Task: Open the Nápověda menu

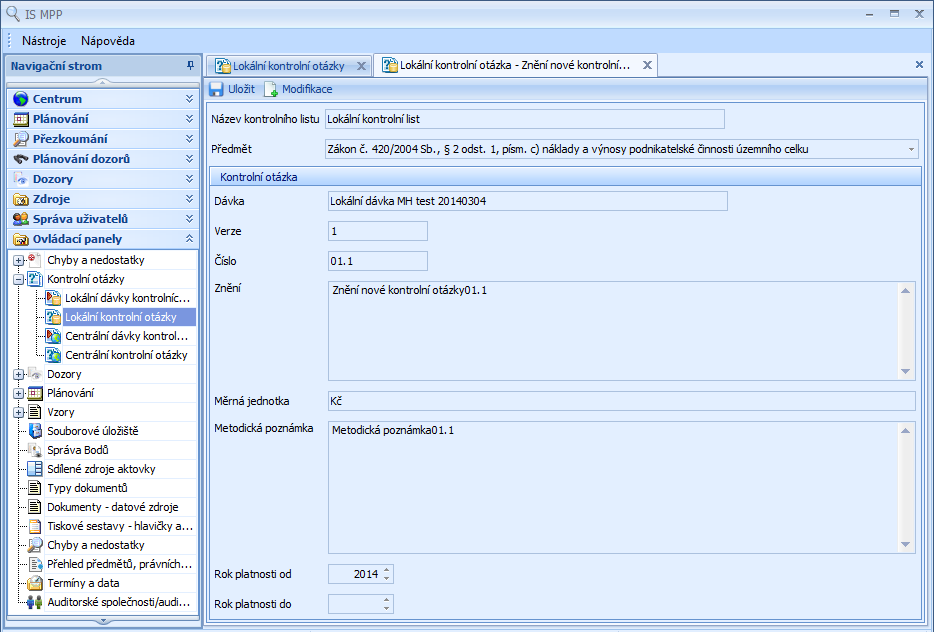Action: [x=108, y=41]
